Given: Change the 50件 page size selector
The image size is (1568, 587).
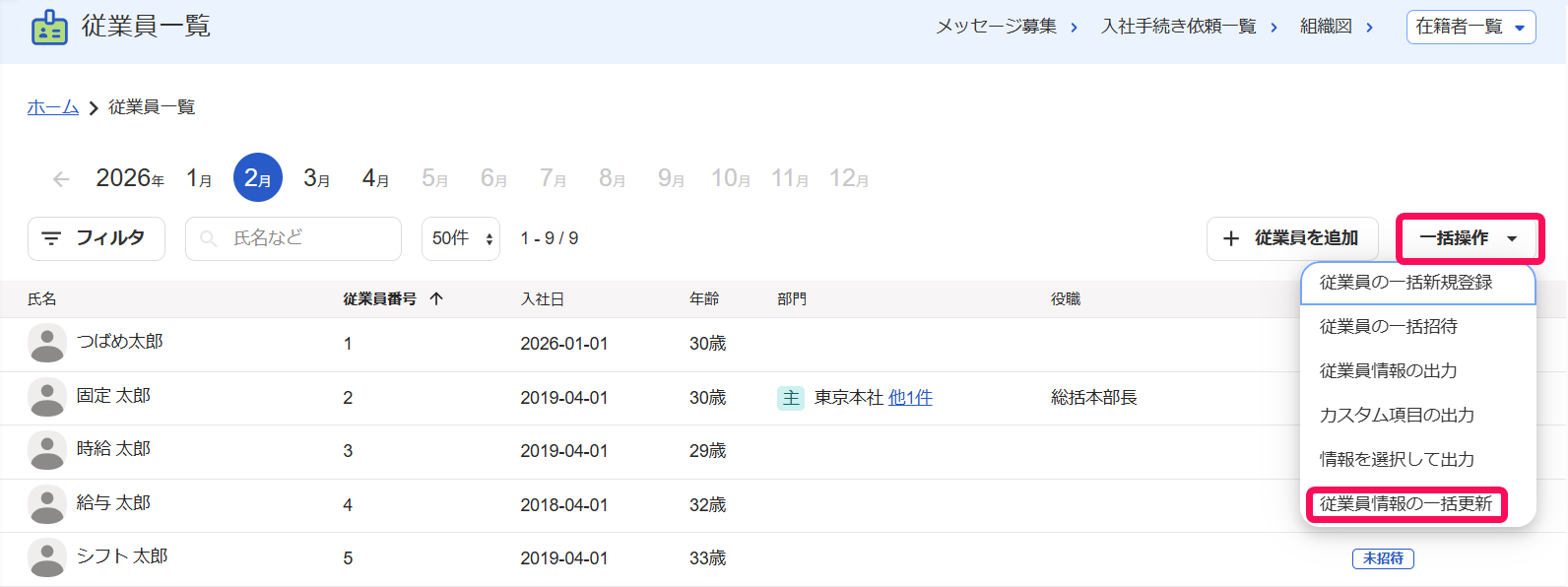Looking at the screenshot, I should click(x=461, y=238).
